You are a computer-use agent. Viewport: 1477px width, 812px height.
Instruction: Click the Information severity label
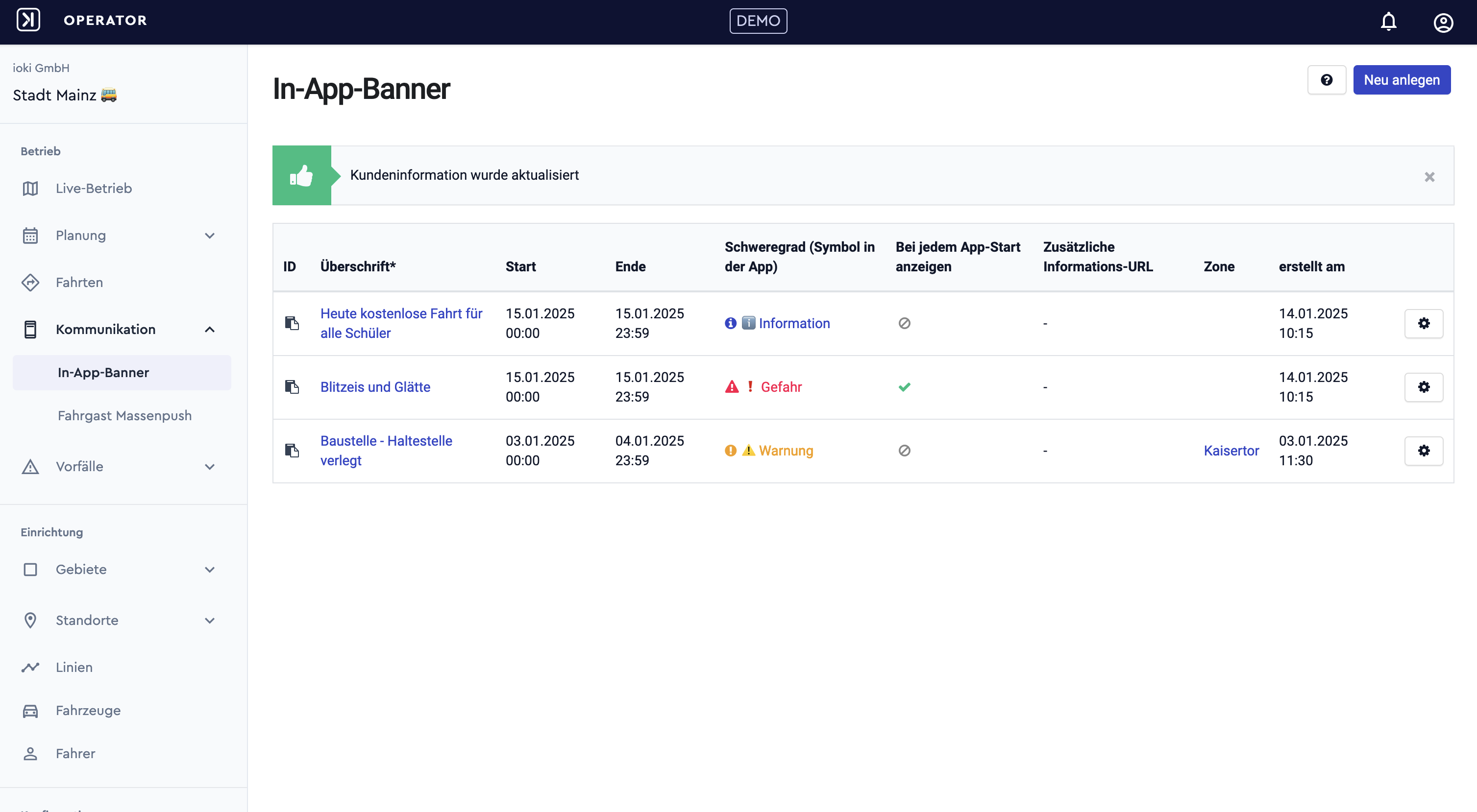click(794, 323)
